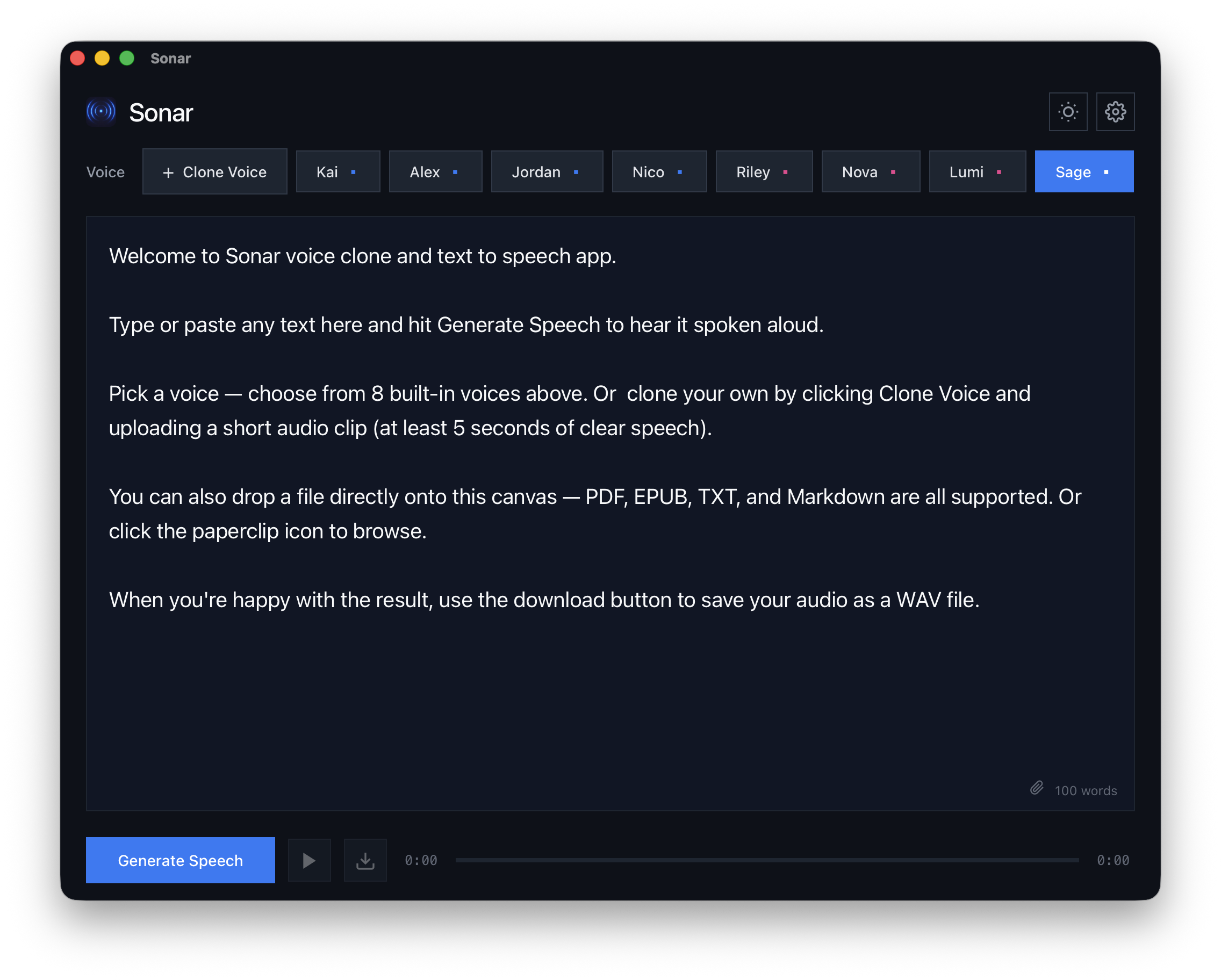Click the download icon to save audio
This screenshot has height=980, width=1221.
tap(365, 860)
